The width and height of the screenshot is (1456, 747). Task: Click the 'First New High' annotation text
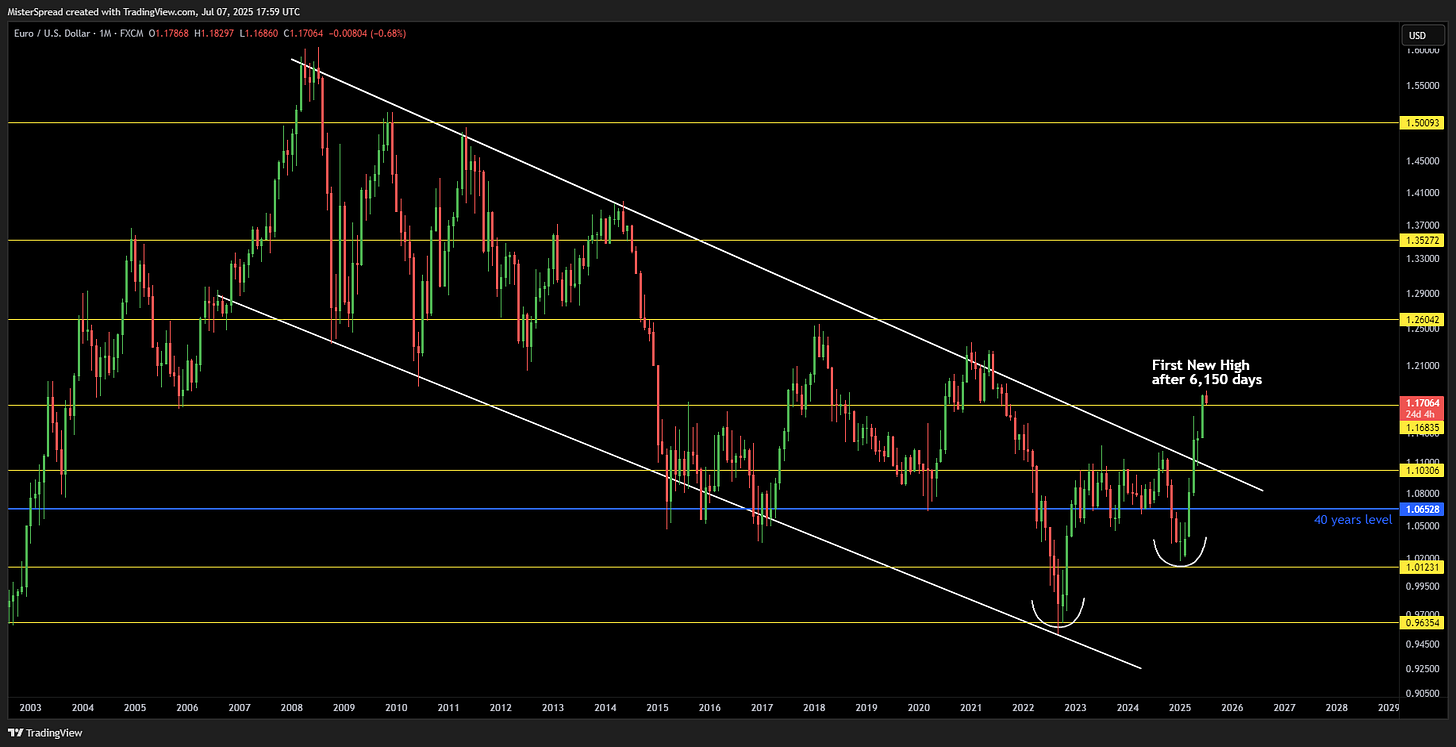coord(1200,365)
